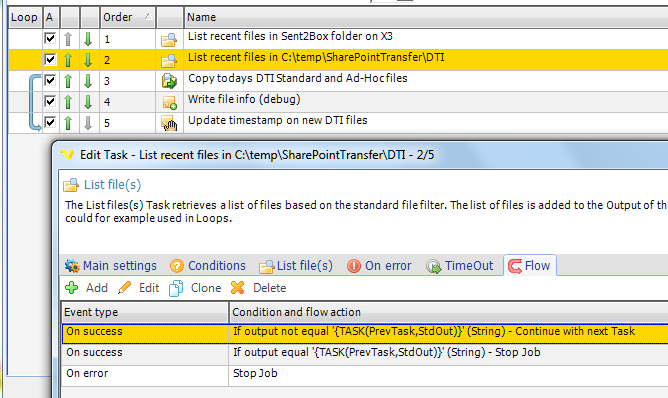Toggle active checkbox for task 4

[50, 101]
